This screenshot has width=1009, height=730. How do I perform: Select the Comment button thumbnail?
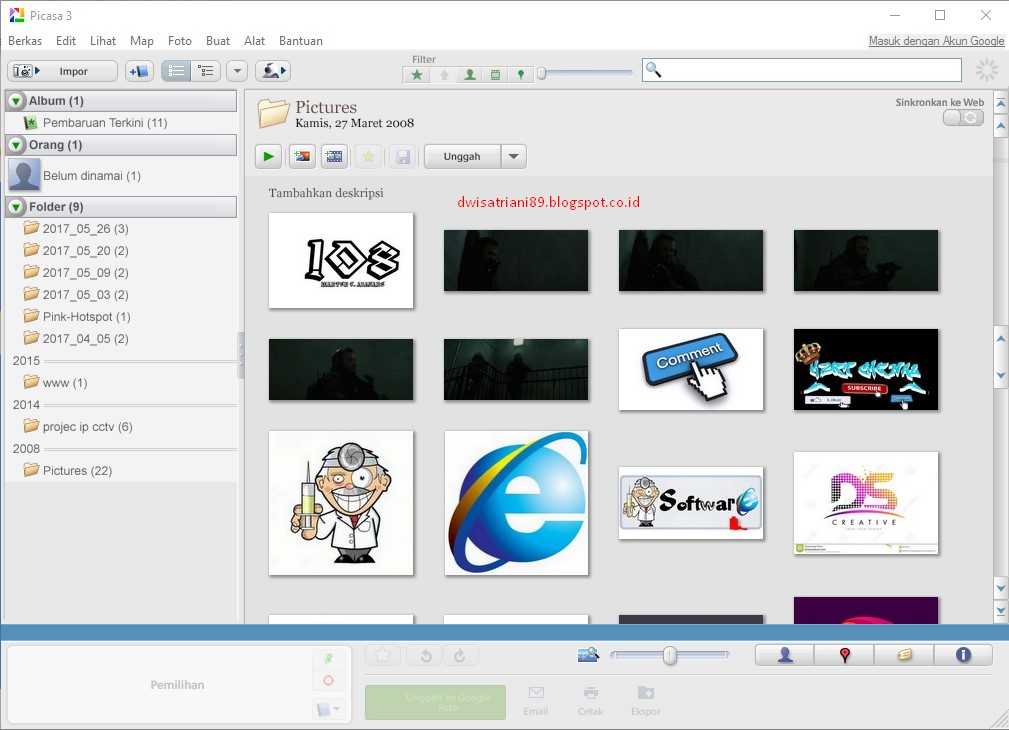tap(691, 370)
